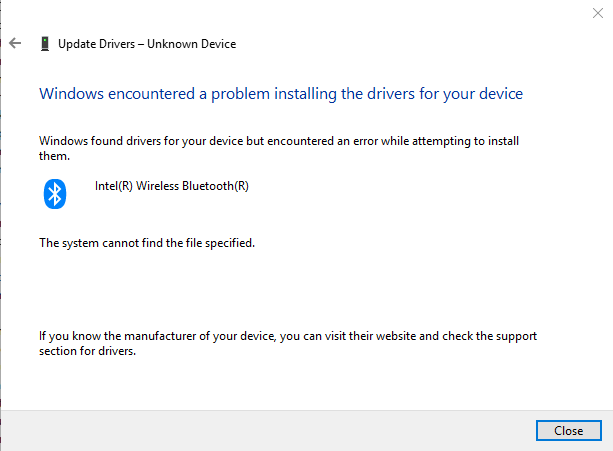Click the blue Bluetooth icon

pos(55,193)
